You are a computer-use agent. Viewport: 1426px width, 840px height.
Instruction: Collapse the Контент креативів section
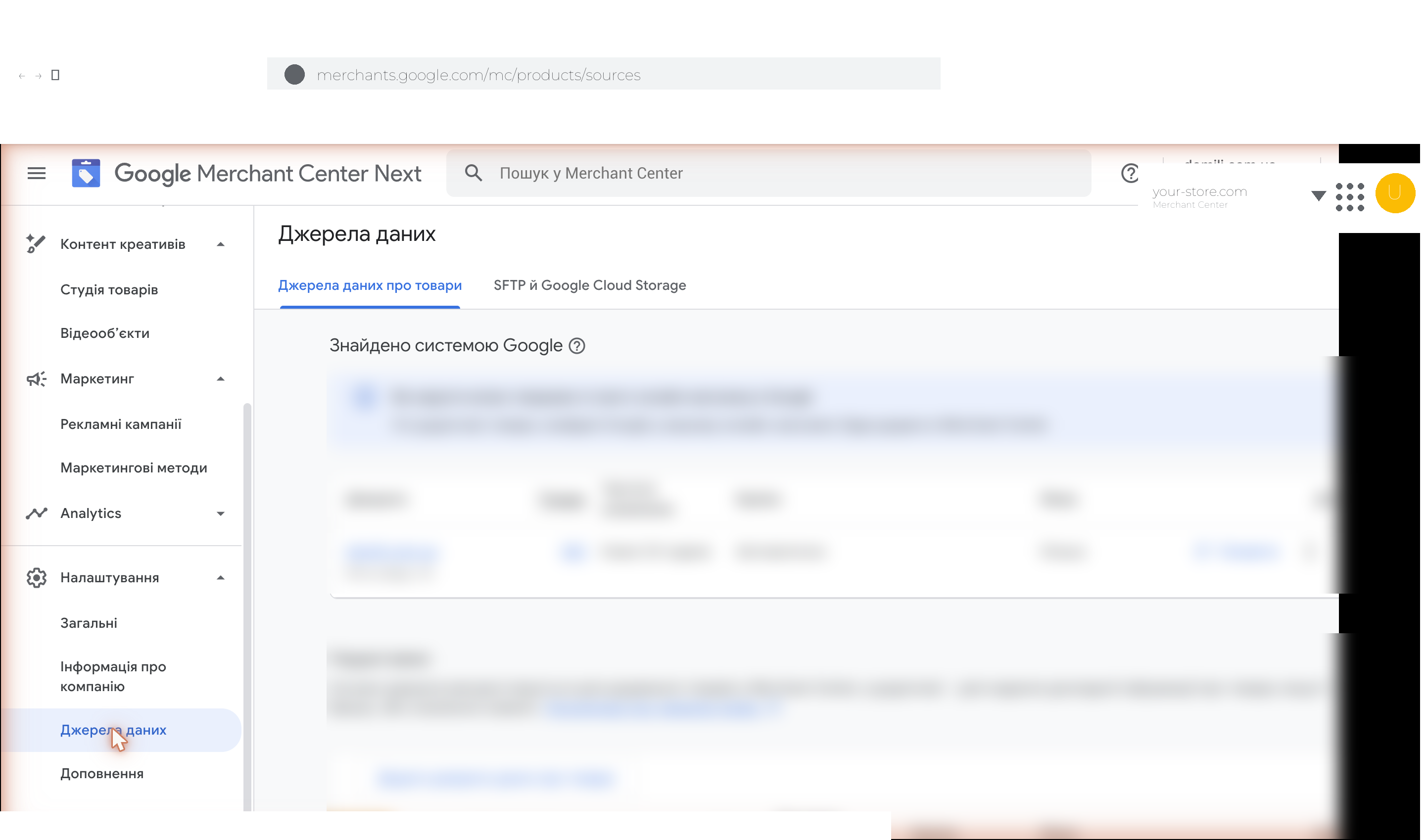[221, 244]
